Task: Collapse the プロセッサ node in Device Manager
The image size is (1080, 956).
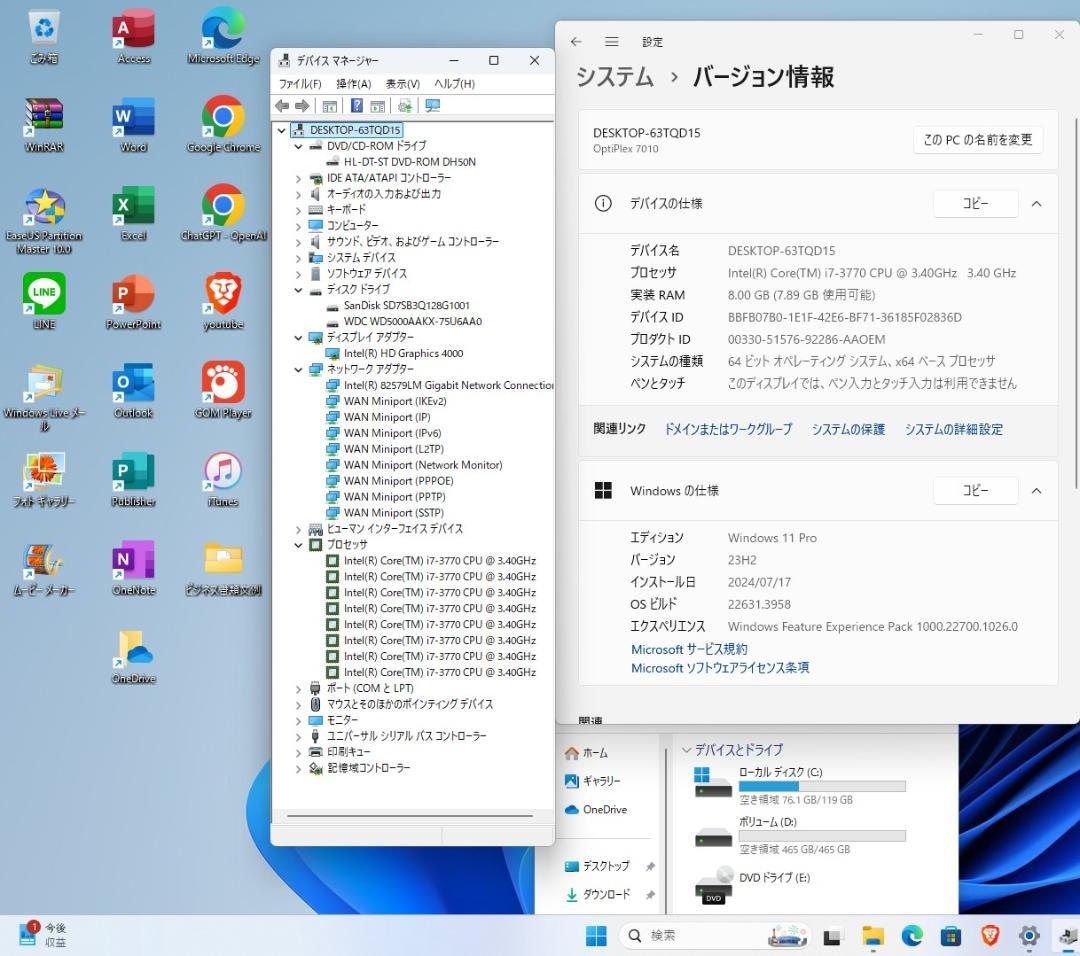Action: pyautogui.click(x=298, y=544)
